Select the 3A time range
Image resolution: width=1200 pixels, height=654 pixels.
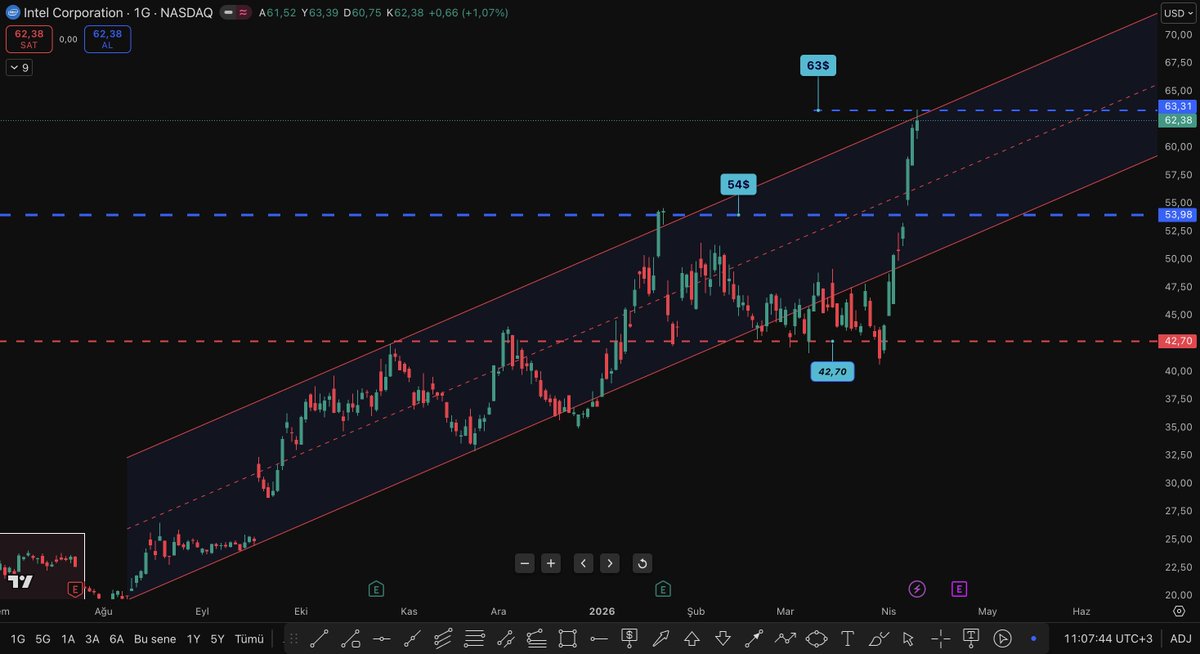click(x=92, y=638)
